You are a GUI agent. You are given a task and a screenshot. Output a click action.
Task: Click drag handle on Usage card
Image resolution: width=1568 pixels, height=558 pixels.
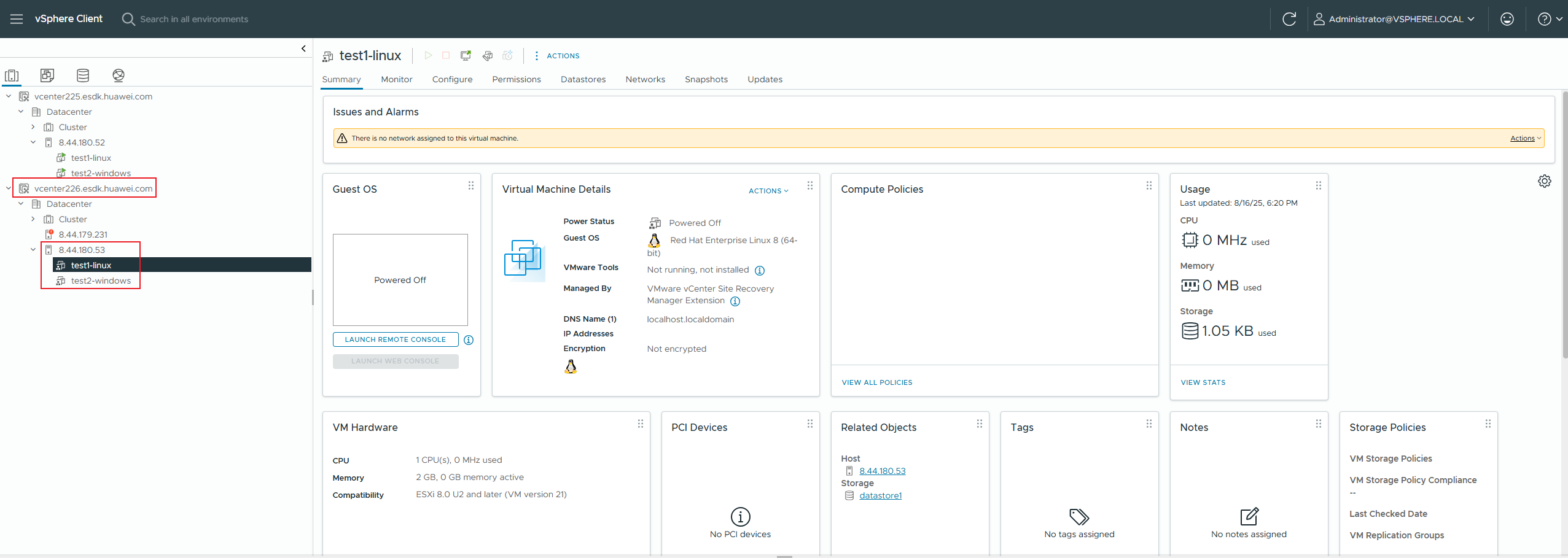pos(1319,185)
